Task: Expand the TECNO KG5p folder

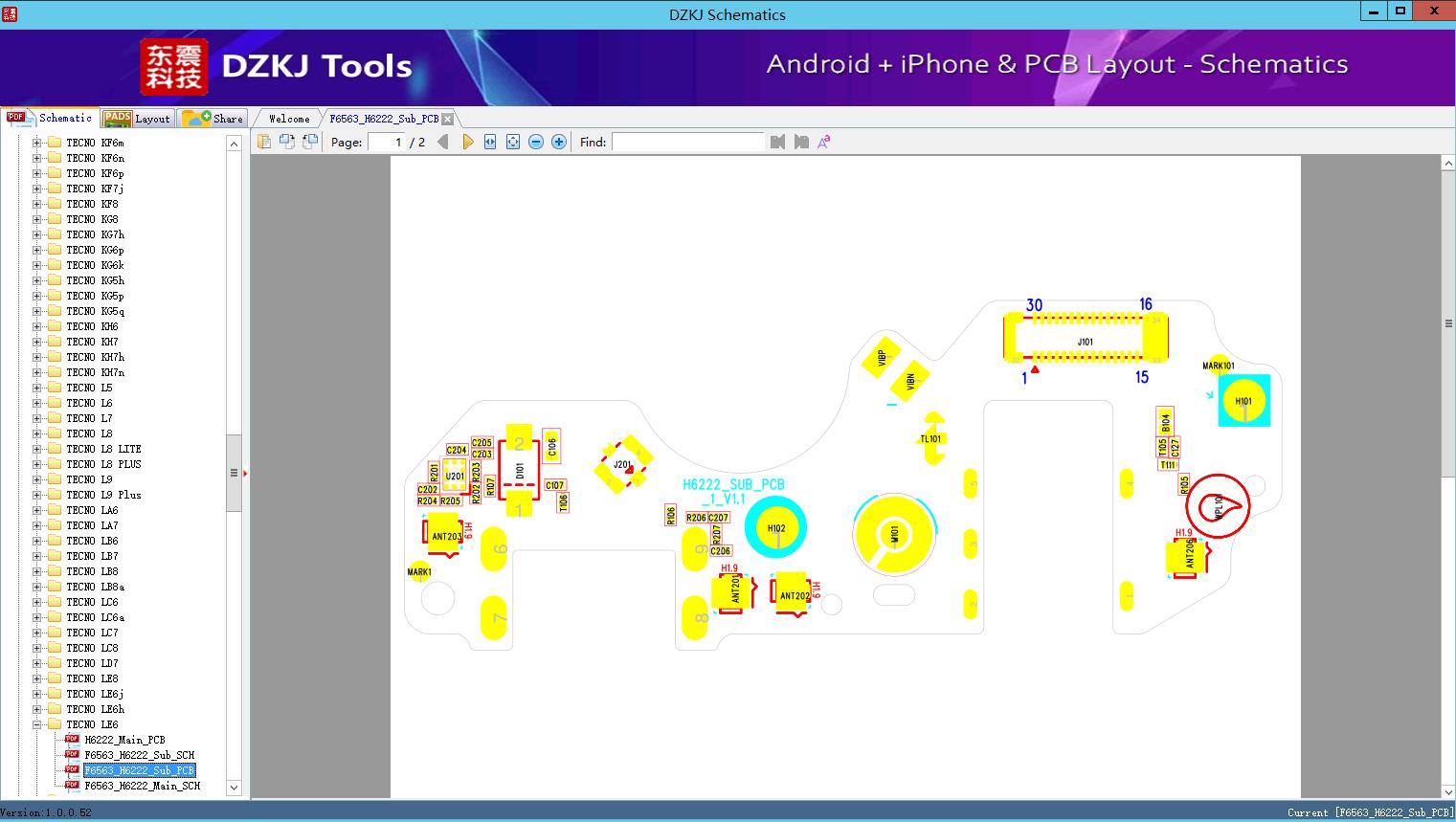Action: click(x=37, y=296)
